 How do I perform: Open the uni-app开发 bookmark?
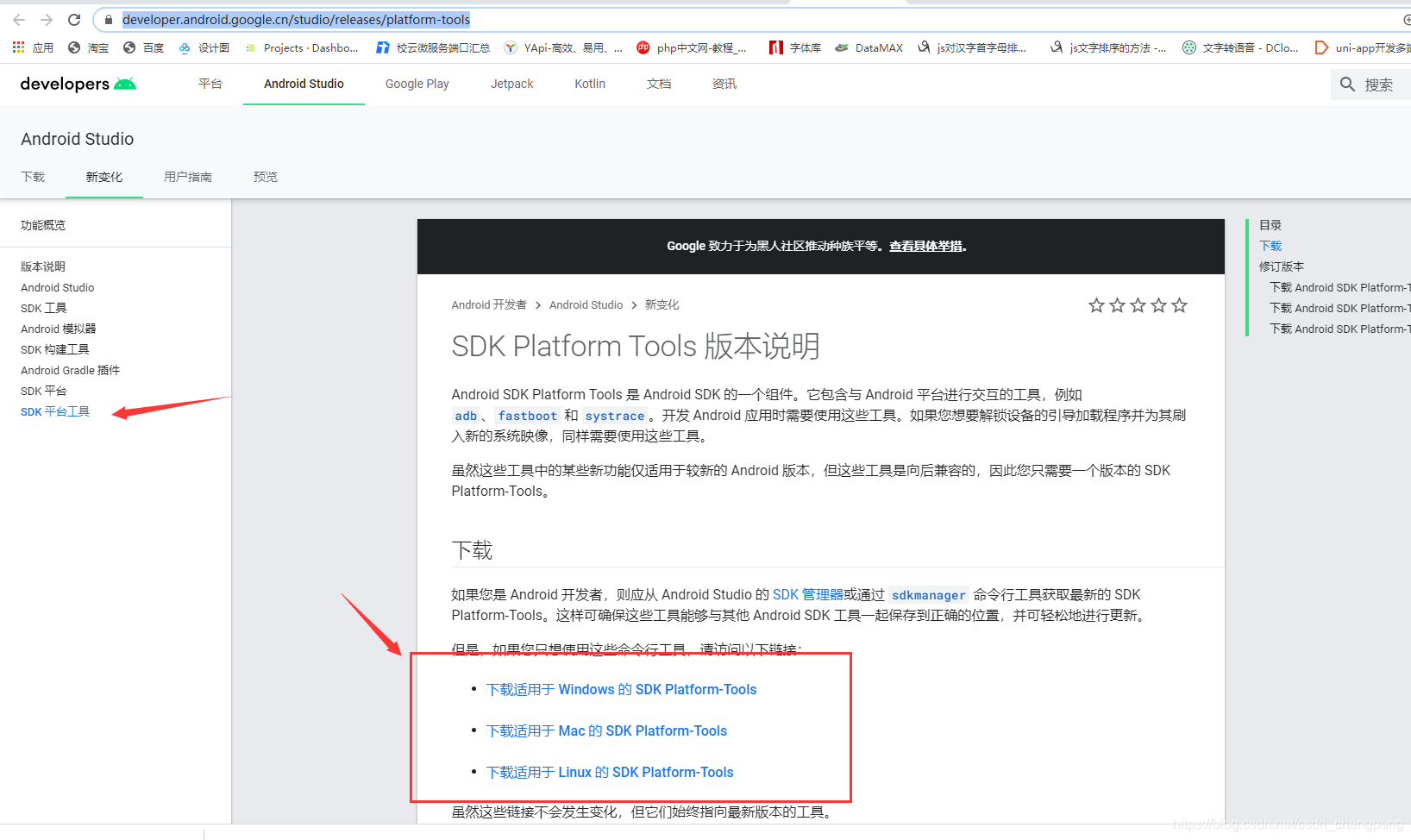(1362, 47)
